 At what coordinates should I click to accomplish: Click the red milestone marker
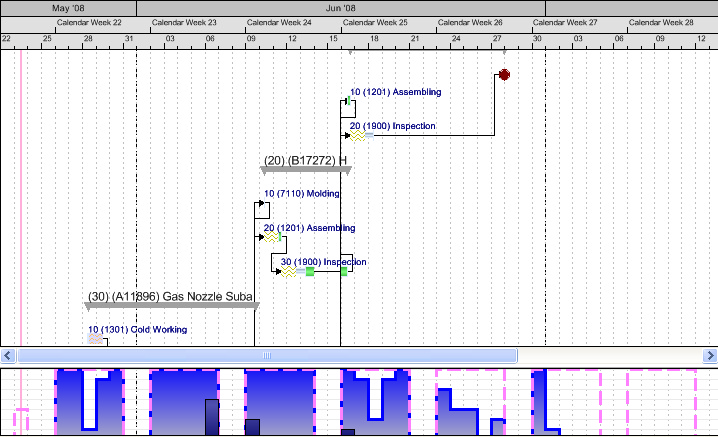click(504, 75)
